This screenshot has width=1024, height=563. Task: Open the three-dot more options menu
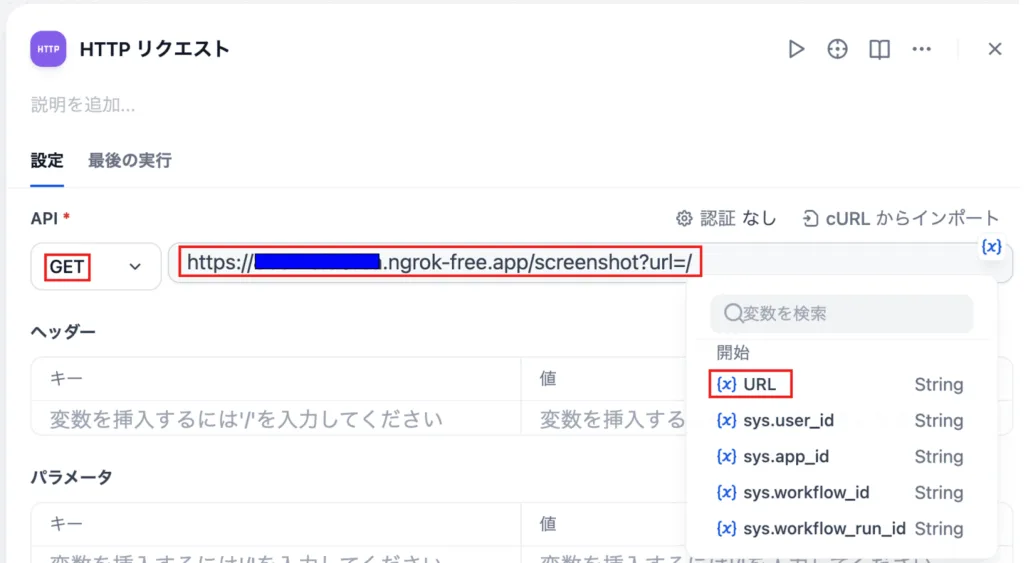[922, 49]
